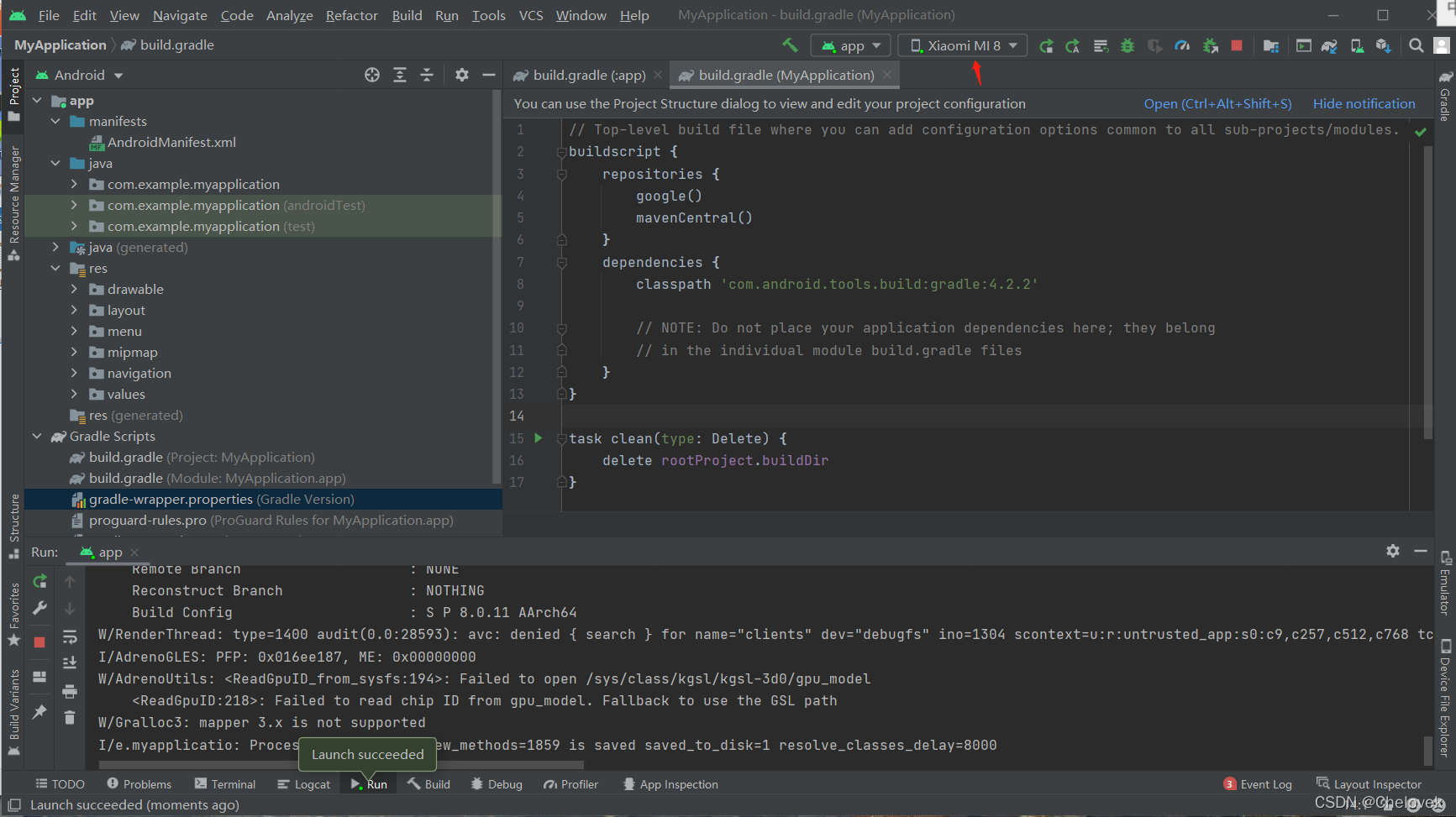Collapse the manifests folder
The height and width of the screenshot is (817, 1456).
(x=55, y=121)
